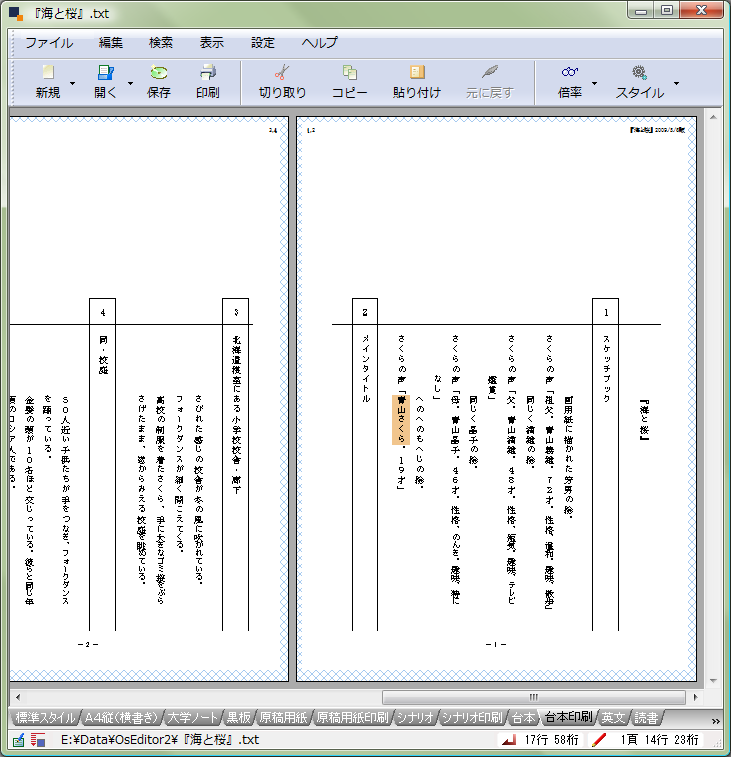Click the horizontal scrollbar right arrow
The image size is (731, 757).
coord(695,697)
